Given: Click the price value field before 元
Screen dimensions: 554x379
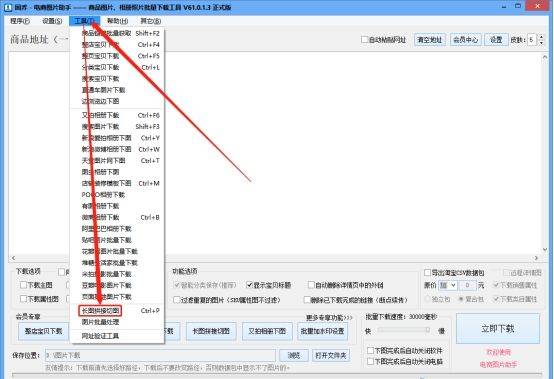Looking at the screenshot, I should pos(467,285).
